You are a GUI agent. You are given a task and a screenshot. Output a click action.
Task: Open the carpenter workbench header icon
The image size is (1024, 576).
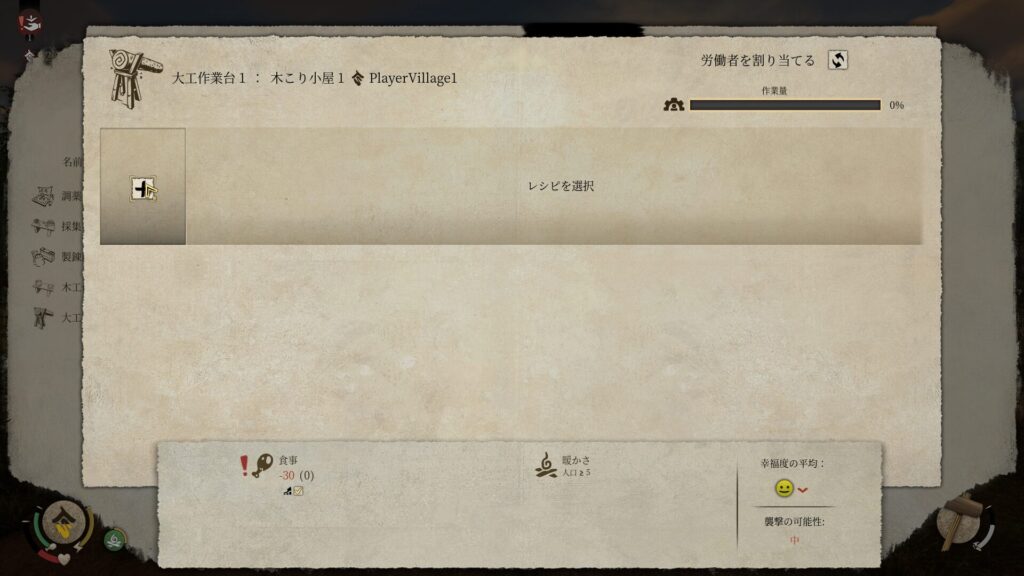click(x=133, y=79)
